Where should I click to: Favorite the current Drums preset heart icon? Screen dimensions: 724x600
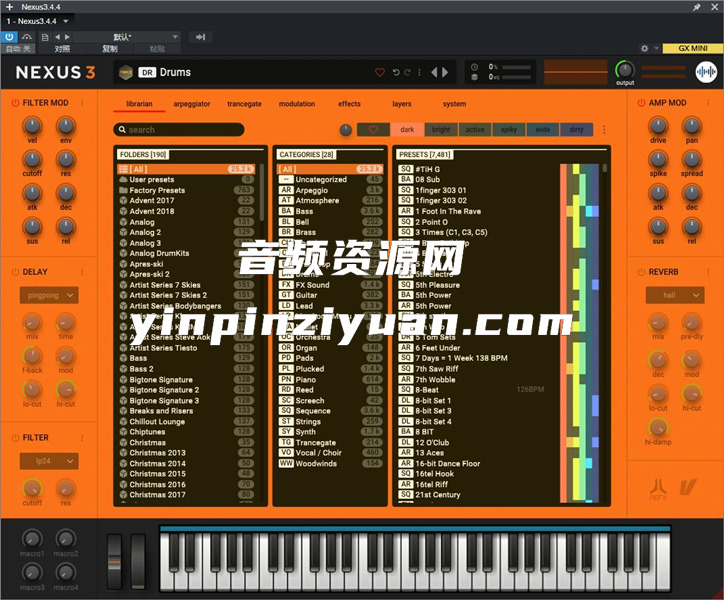click(380, 73)
